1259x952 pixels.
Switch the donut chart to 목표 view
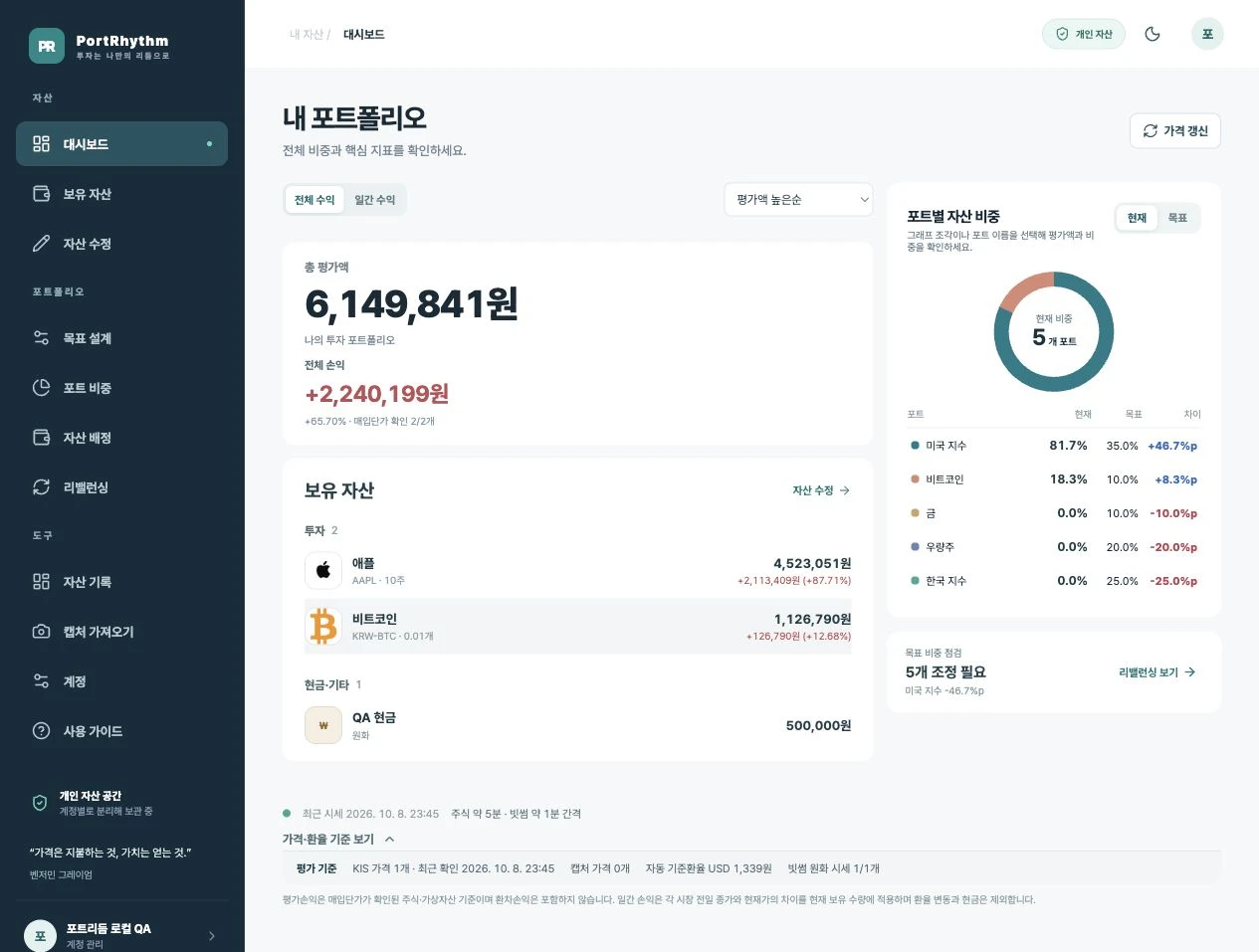tap(1177, 218)
